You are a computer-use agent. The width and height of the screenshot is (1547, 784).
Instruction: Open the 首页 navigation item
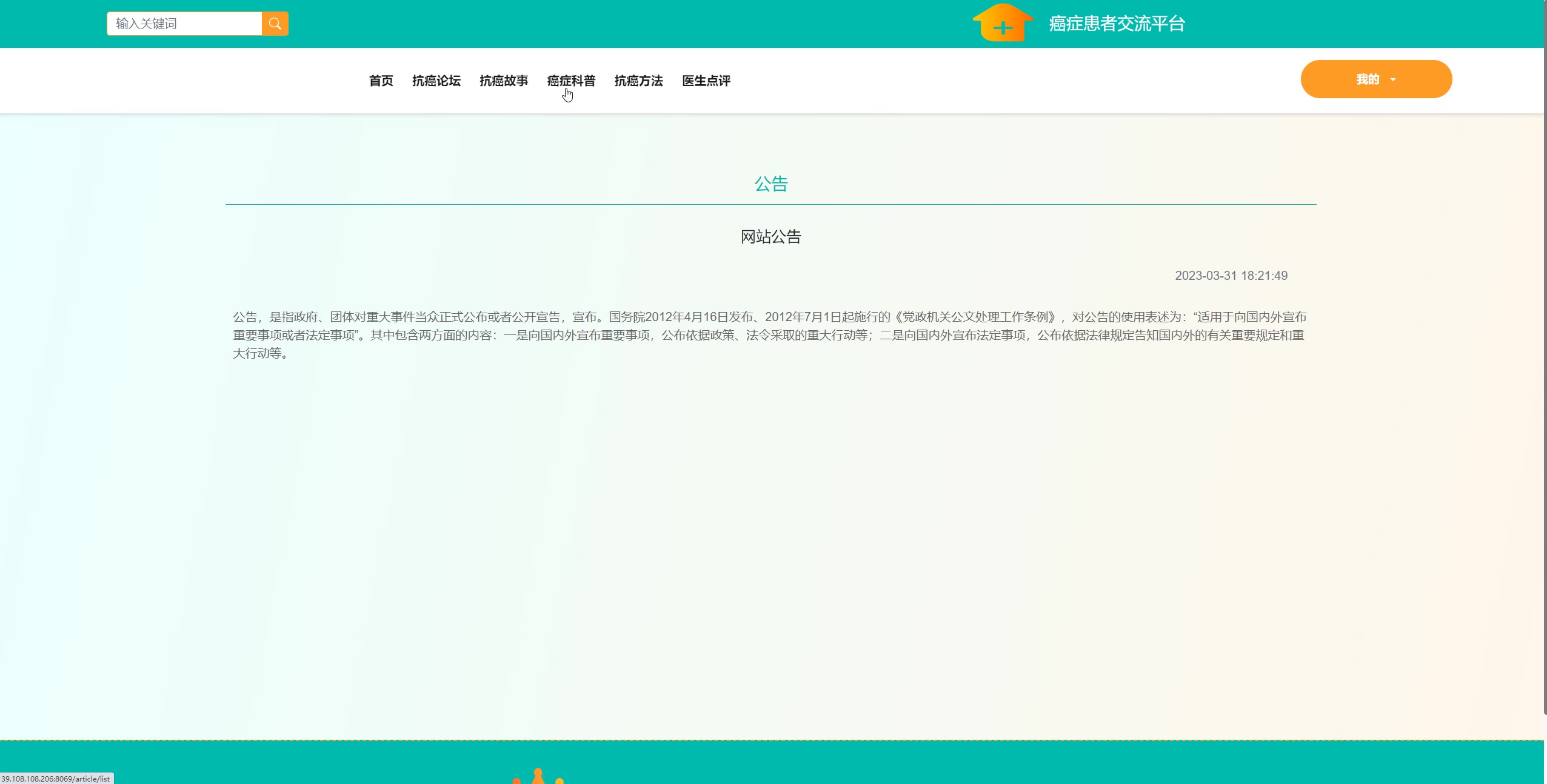click(x=381, y=81)
